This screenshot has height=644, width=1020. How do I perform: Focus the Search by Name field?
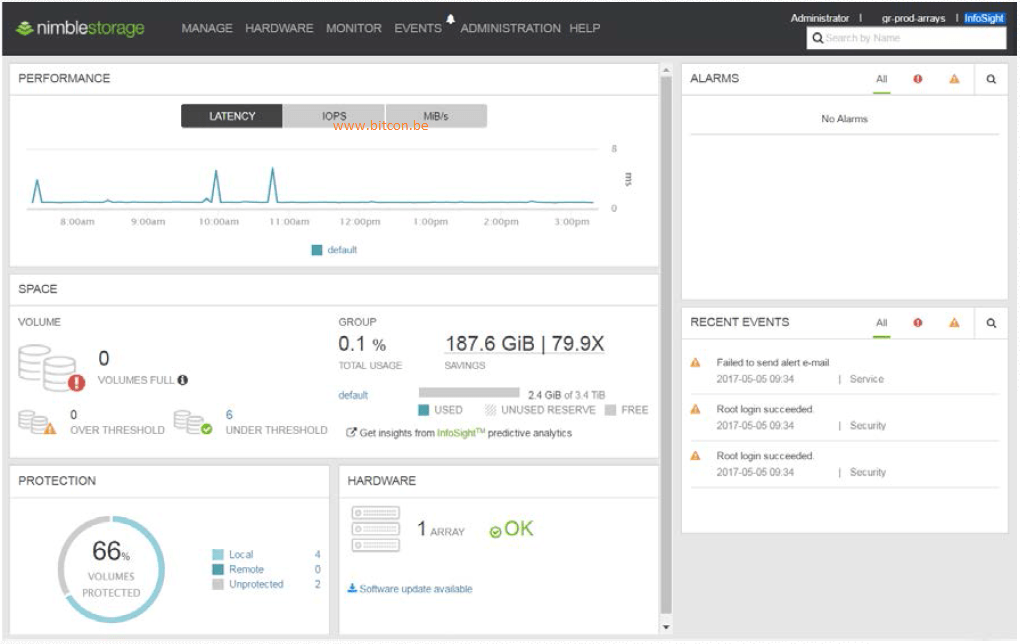click(906, 38)
